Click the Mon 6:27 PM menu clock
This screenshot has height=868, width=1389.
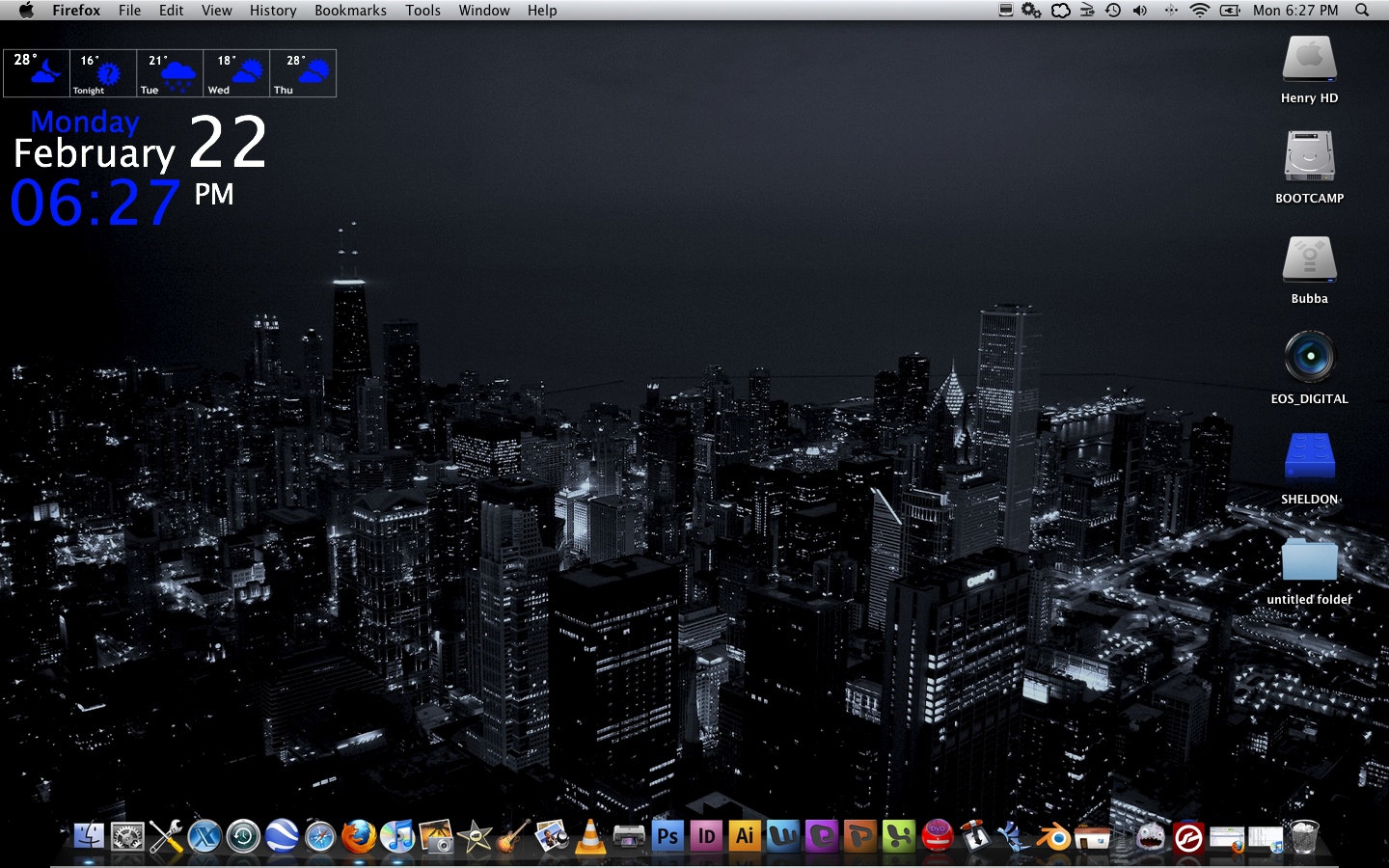(1295, 10)
